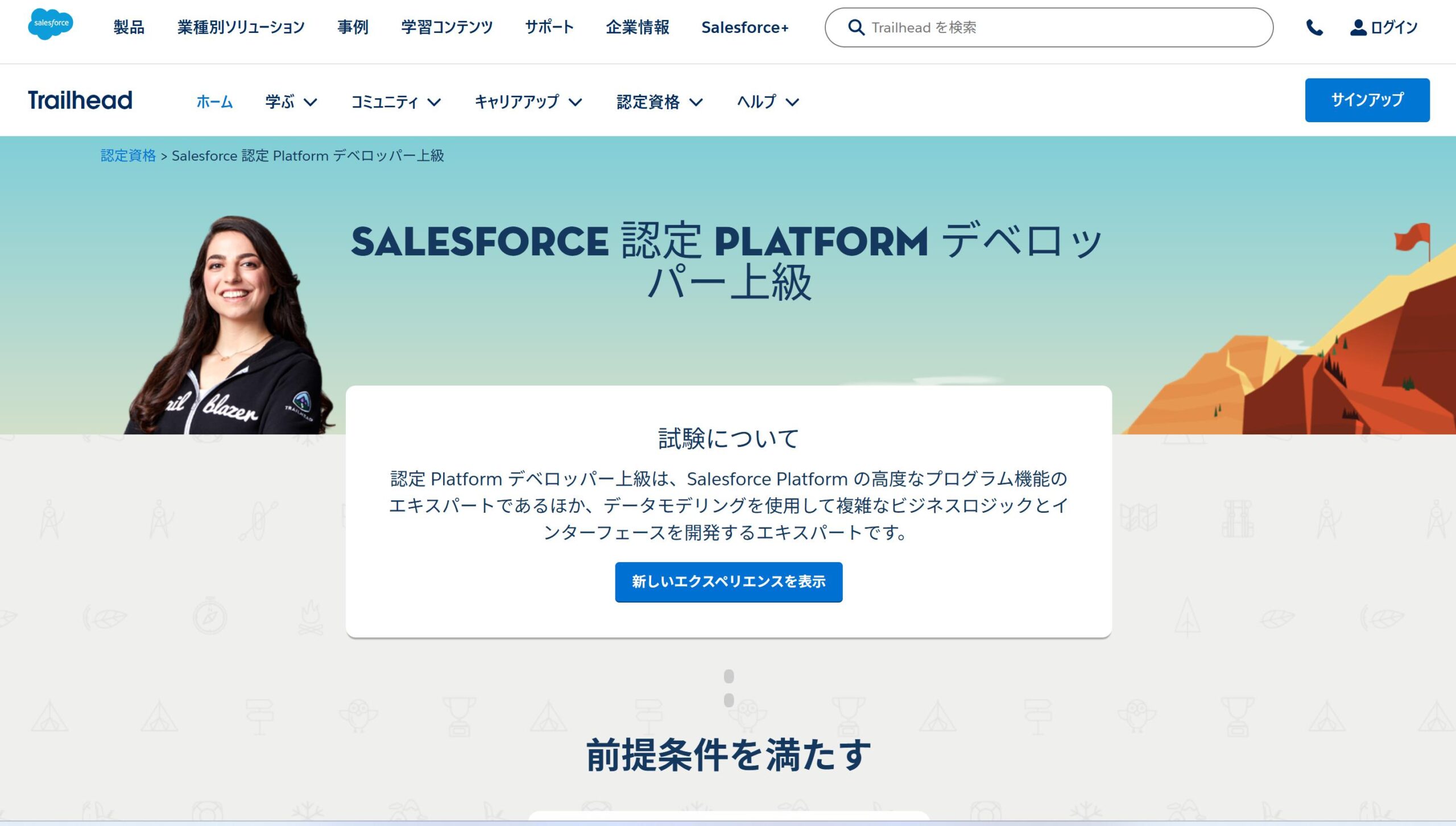Screen dimensions: 1456x826
Task: Click the 認定資格 breadcrumb link
Action: click(128, 156)
